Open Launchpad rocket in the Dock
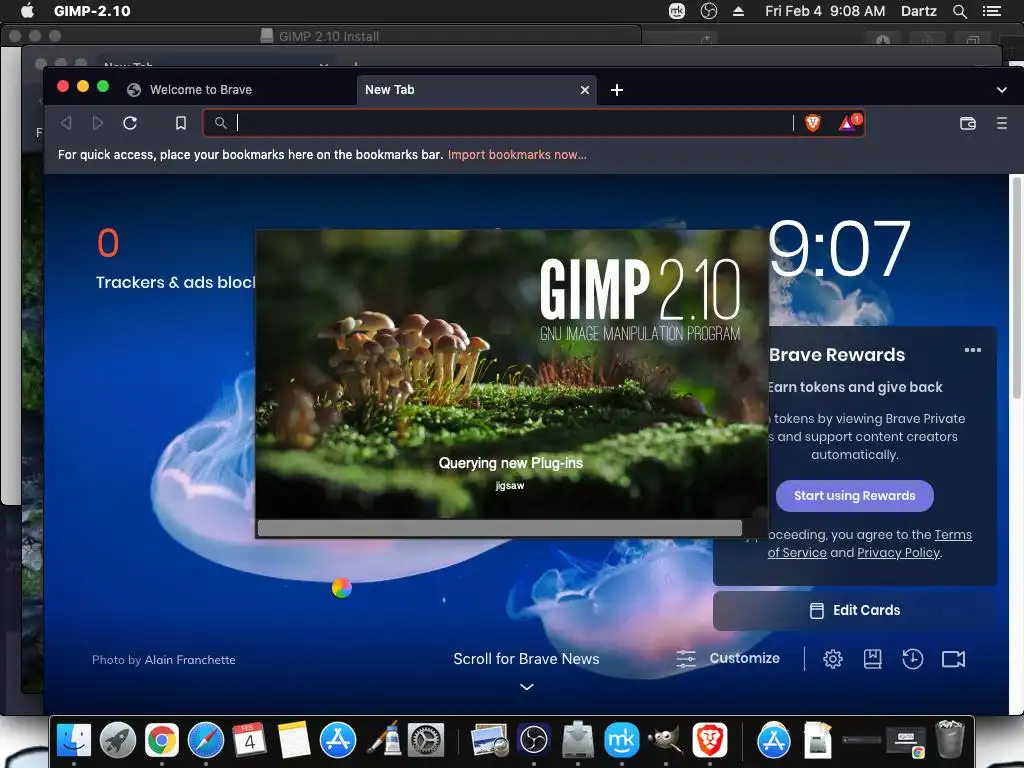The image size is (1024, 768). click(118, 740)
